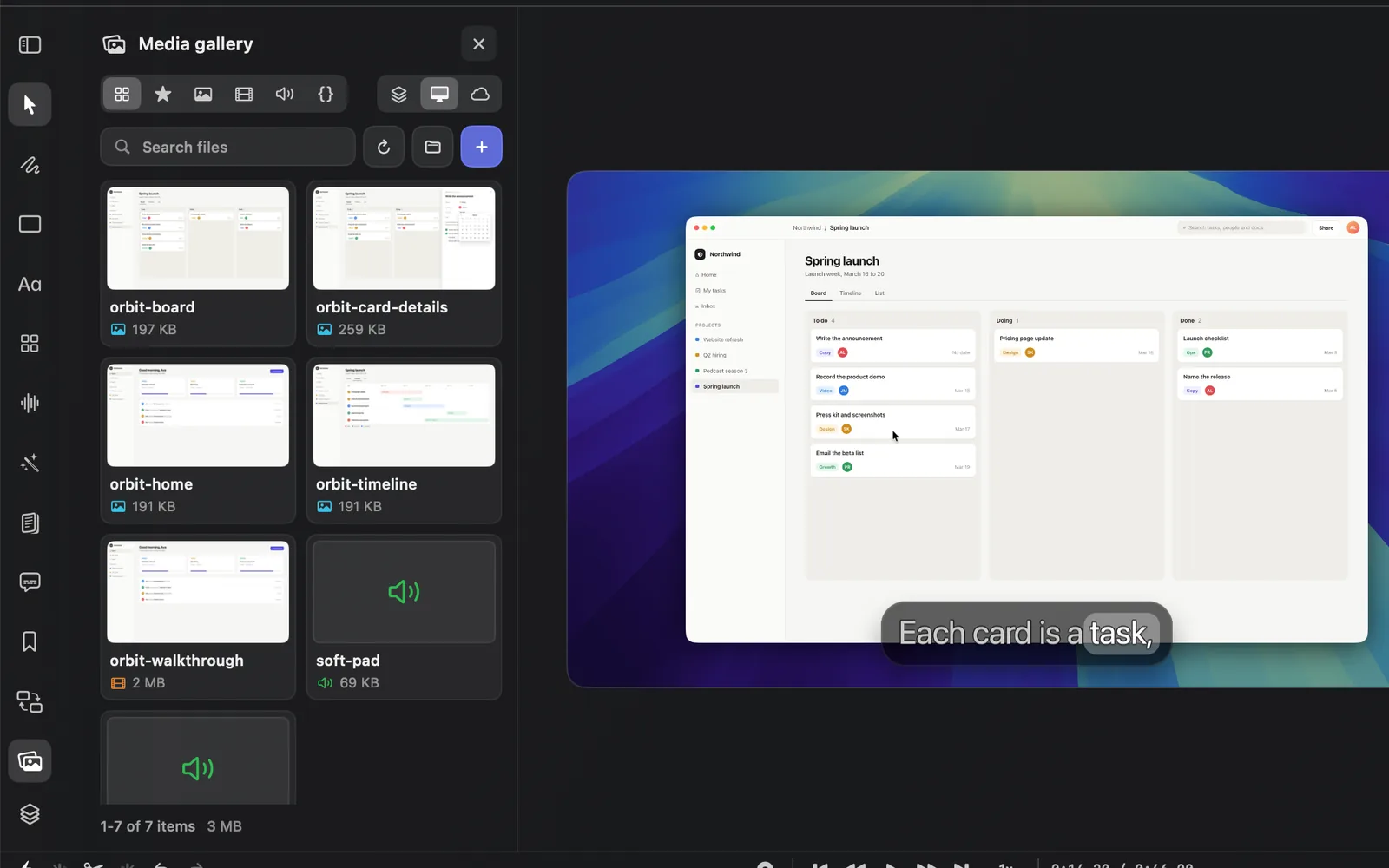Select the cursor pointer tool
Viewport: 1389px width, 868px height.
coord(30,105)
